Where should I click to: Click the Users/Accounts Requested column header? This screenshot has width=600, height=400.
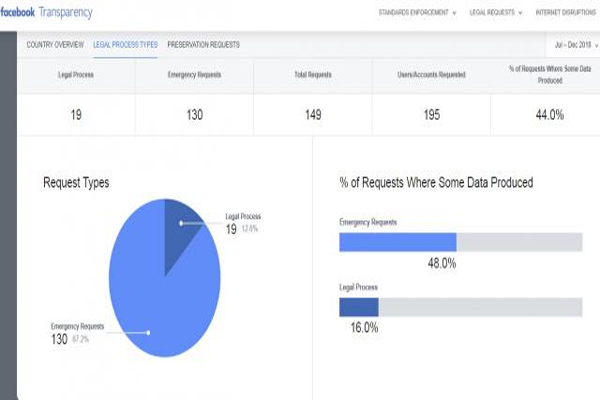(431, 75)
